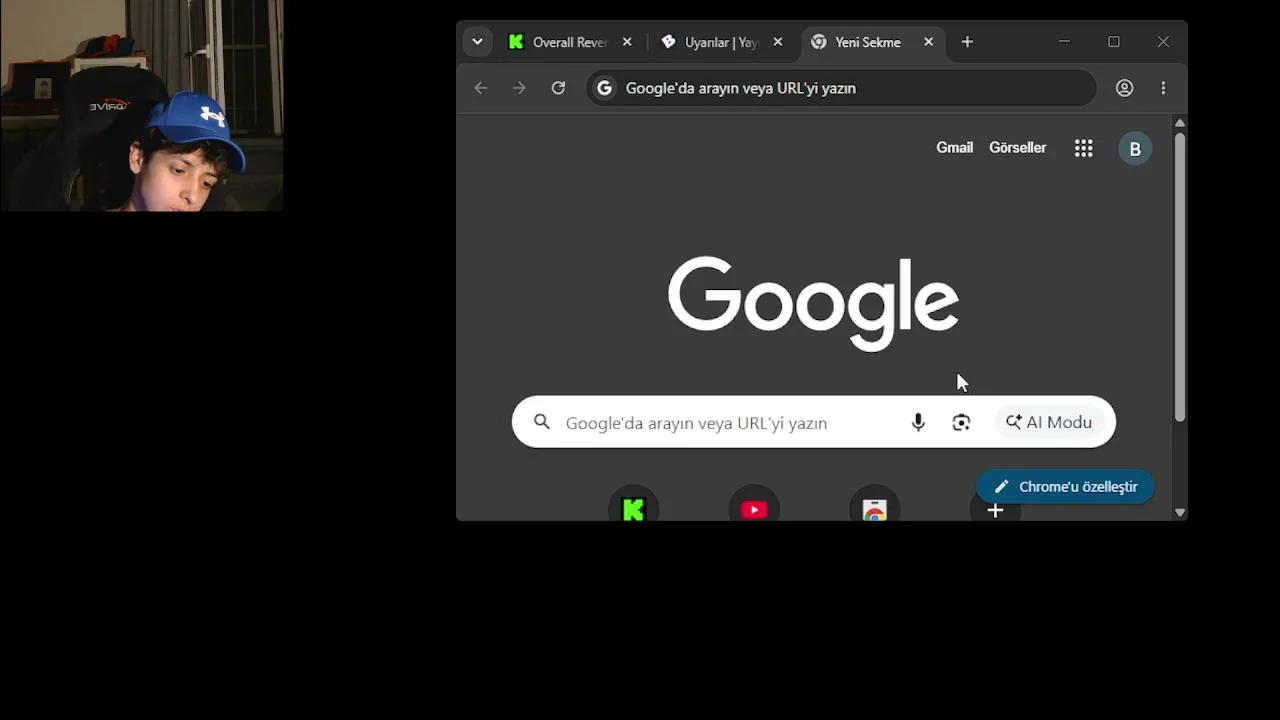Click the scrollbar up arrow
The width and height of the screenshot is (1280, 720).
(x=1180, y=123)
